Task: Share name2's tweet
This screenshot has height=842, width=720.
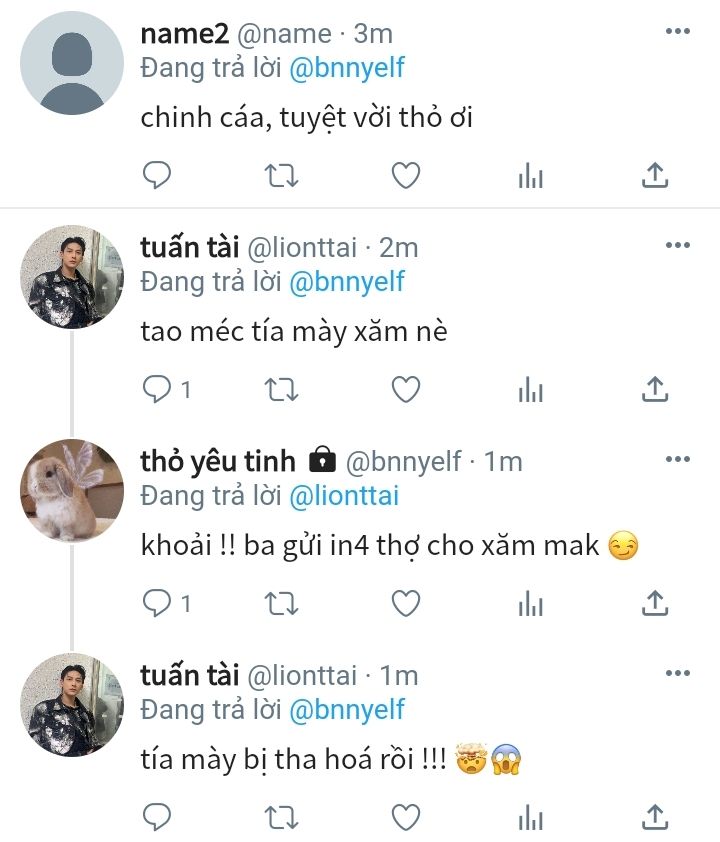Action: pyautogui.click(x=653, y=176)
